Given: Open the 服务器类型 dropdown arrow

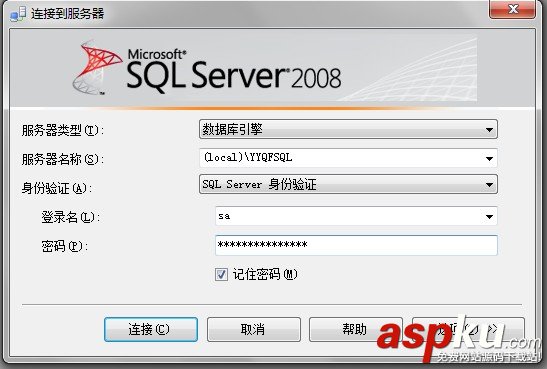Looking at the screenshot, I should [489, 130].
